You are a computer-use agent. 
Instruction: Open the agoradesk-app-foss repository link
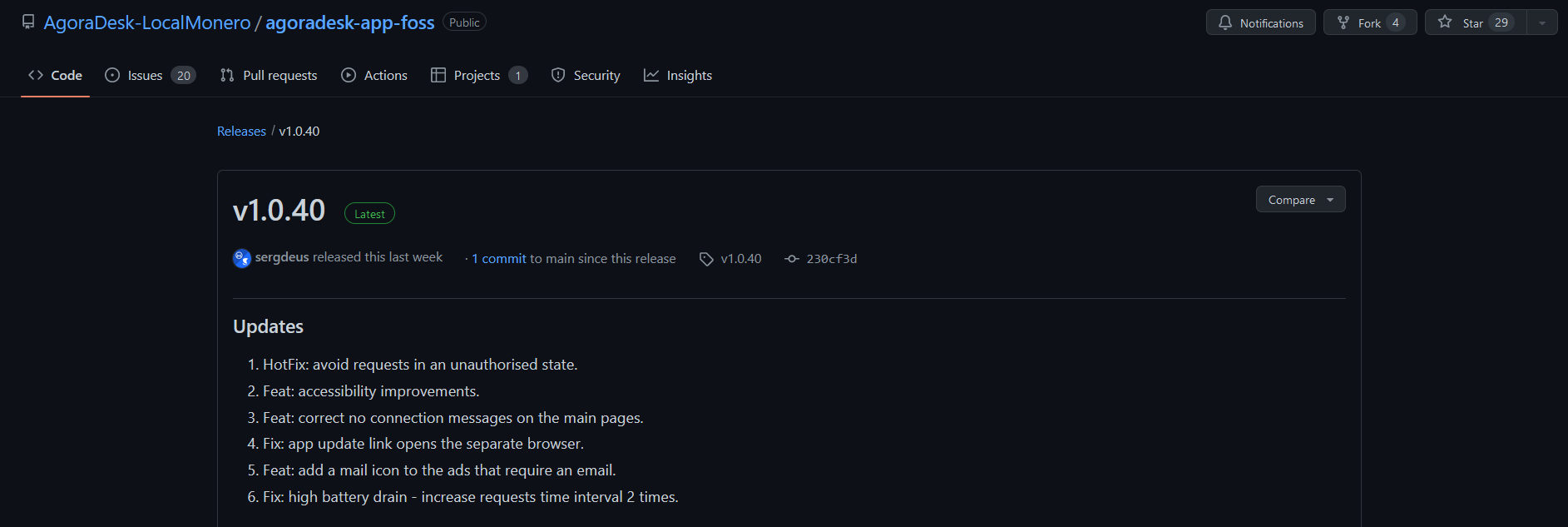[x=350, y=22]
